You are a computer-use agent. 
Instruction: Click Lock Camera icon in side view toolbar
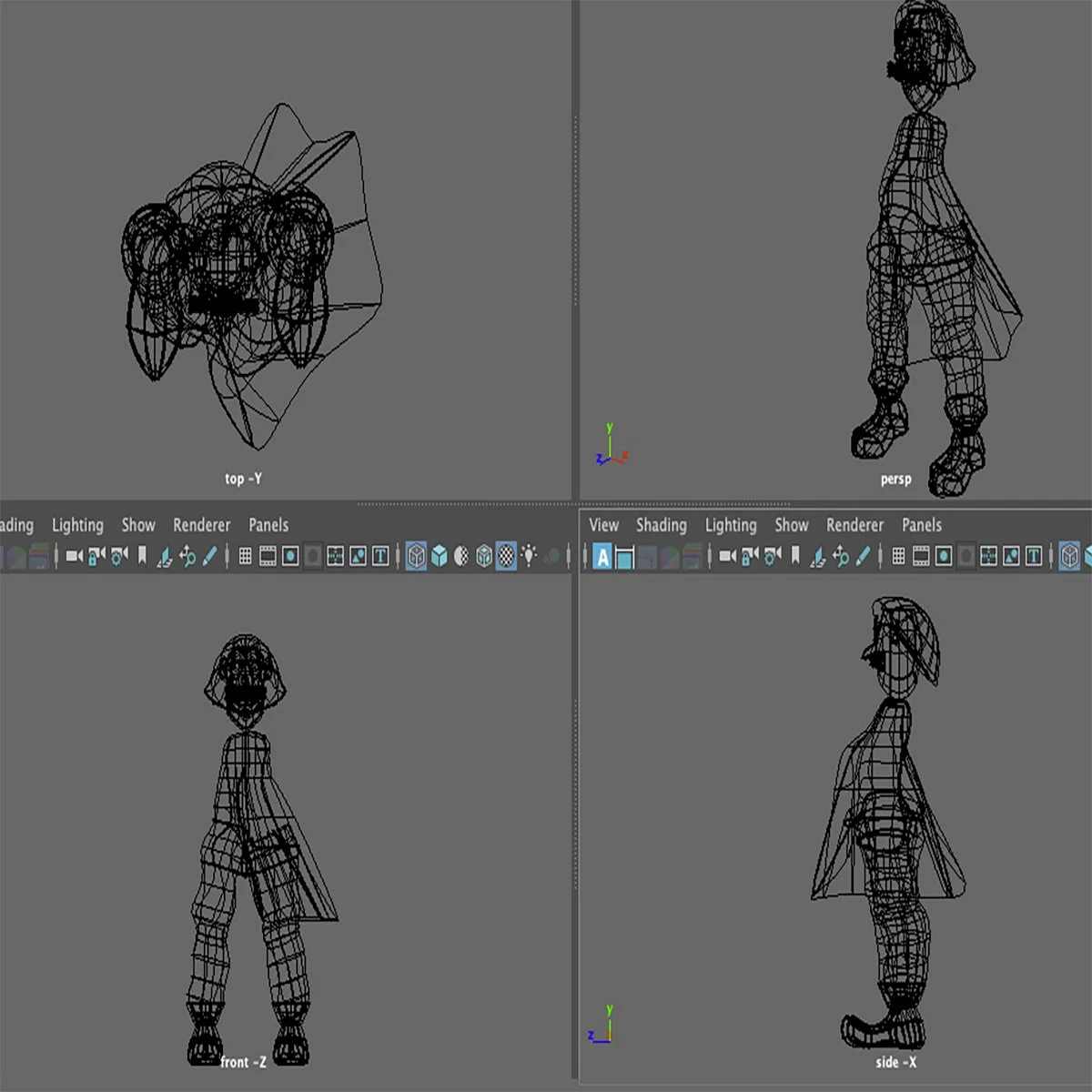pos(750,555)
